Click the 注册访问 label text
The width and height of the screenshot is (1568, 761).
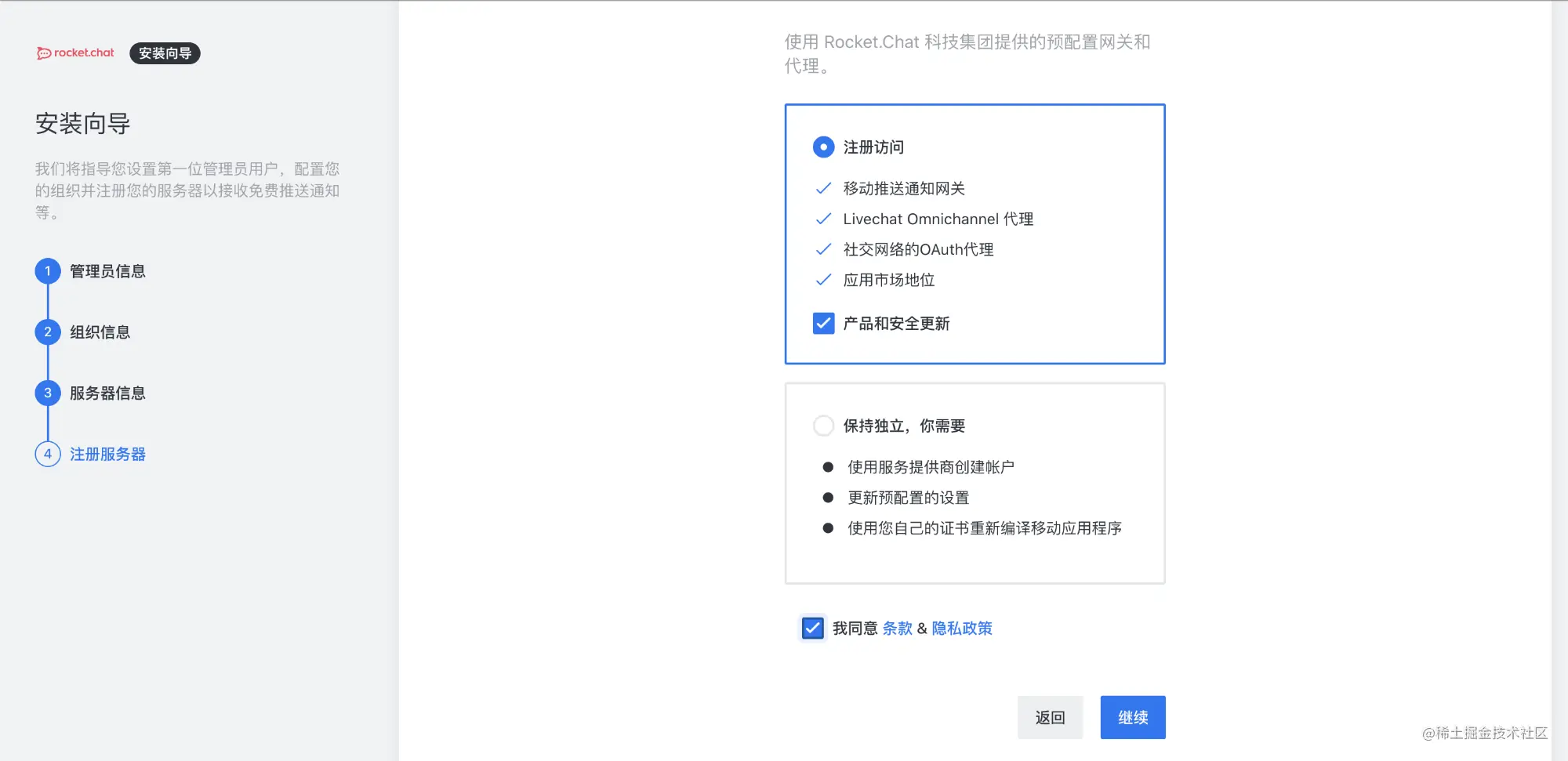873,147
